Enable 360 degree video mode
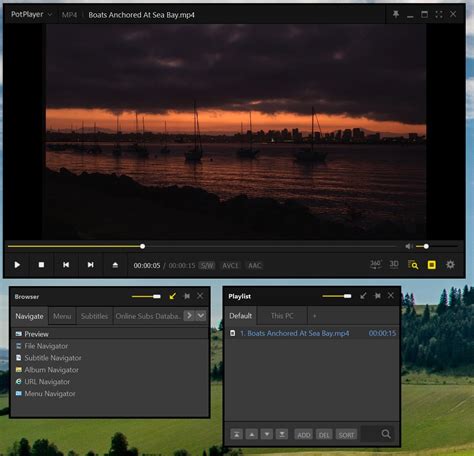 point(376,265)
